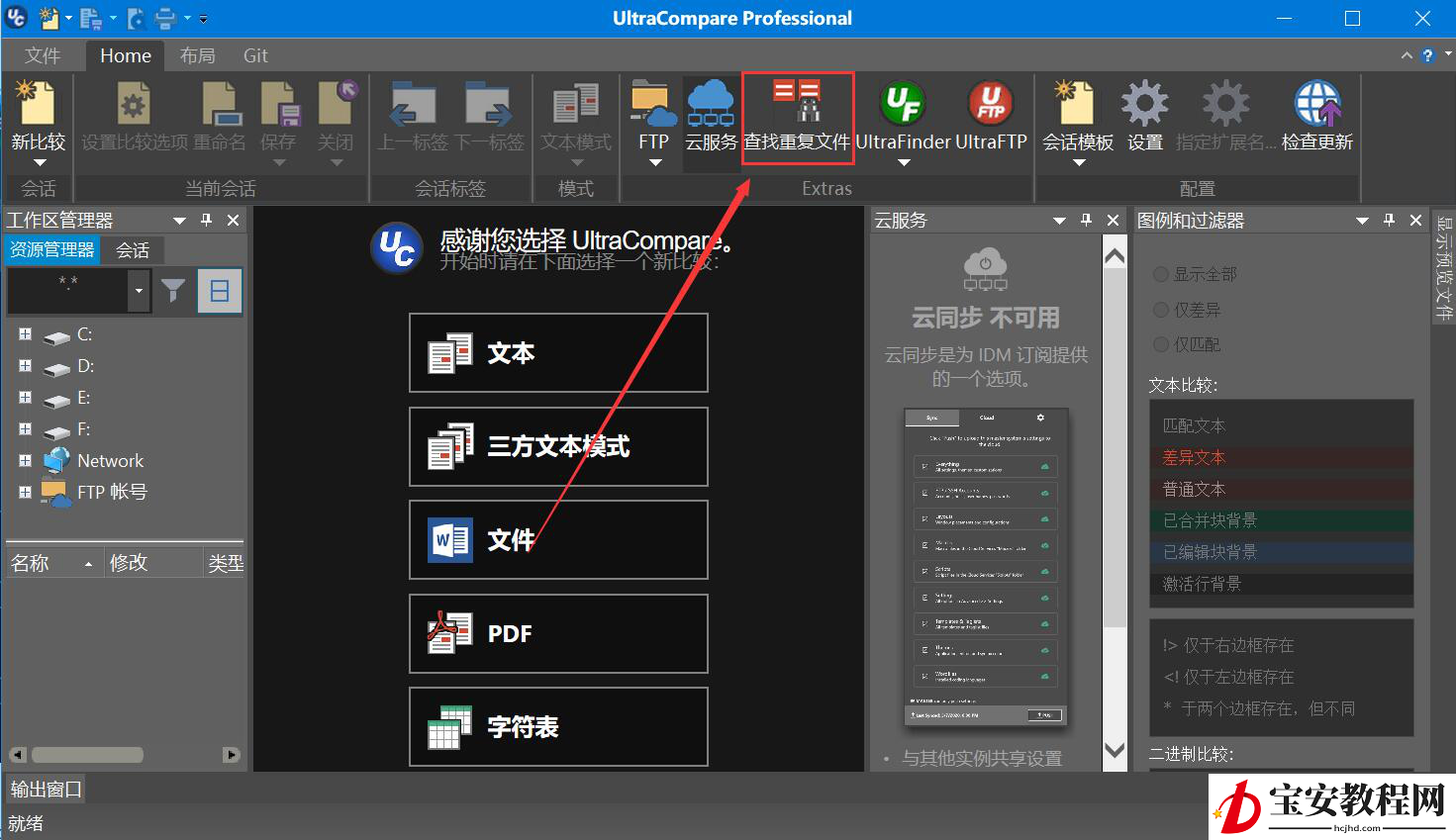Screen dimensions: 1456x840
Task: Switch to the 布局 ribbon tab
Action: click(x=197, y=55)
